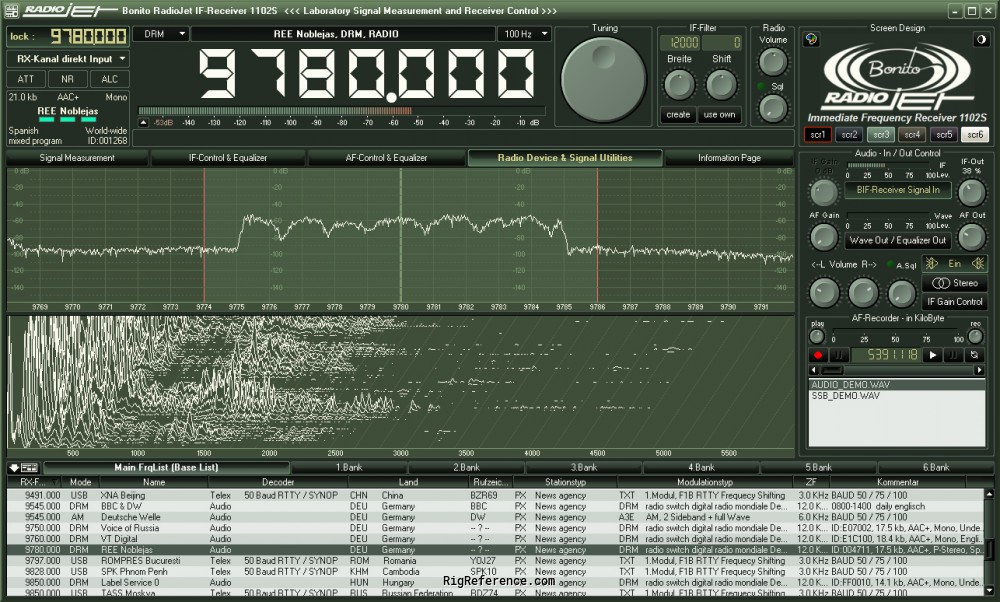Select screen design scr1
Screen dimensions: 1000x602
click(x=818, y=135)
